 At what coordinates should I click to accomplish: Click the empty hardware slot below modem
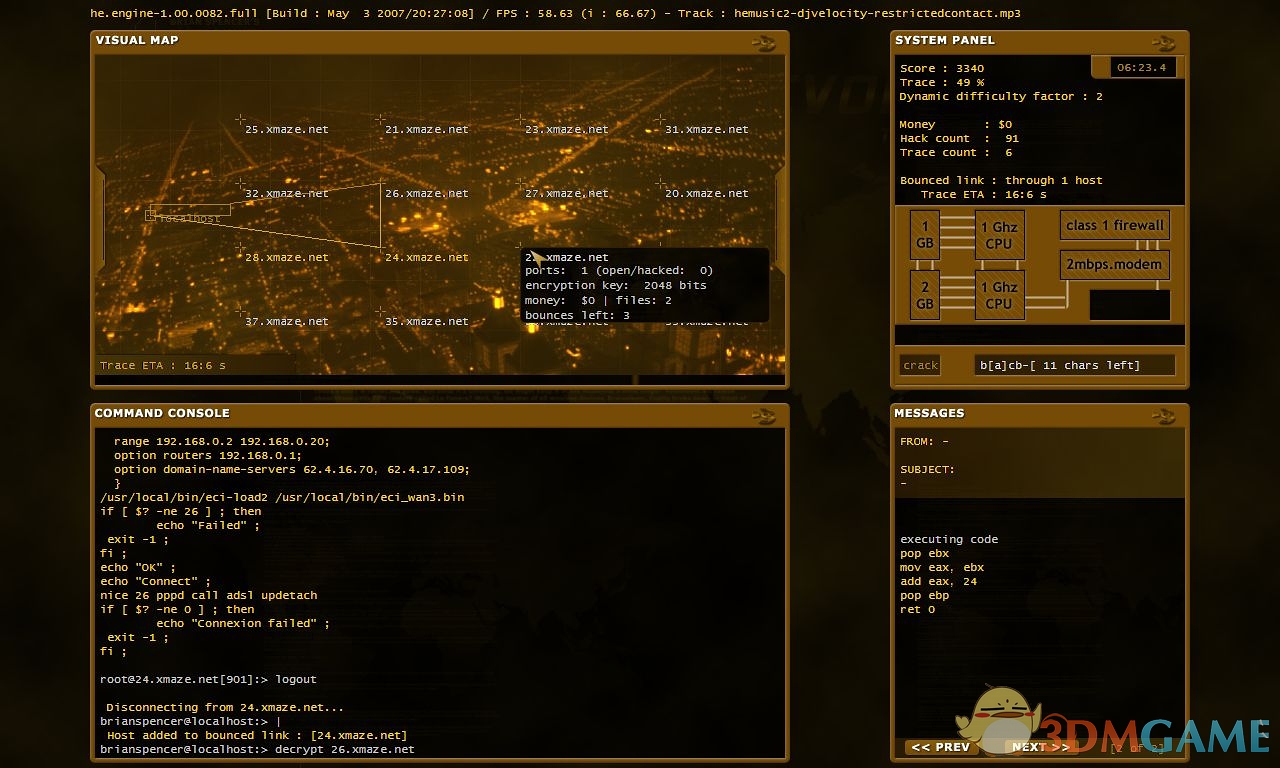click(1129, 304)
